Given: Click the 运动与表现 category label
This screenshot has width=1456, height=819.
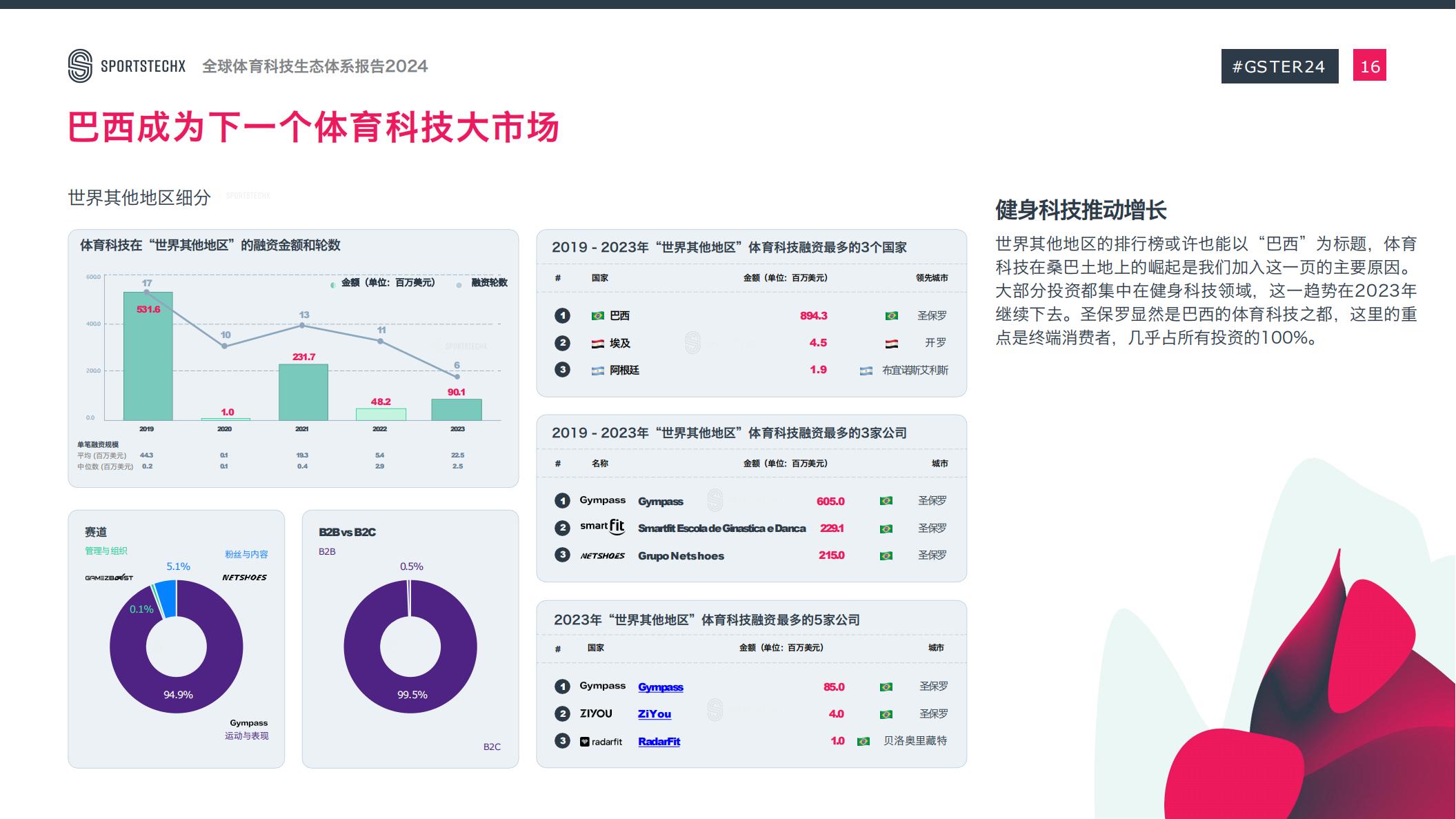Looking at the screenshot, I should 246,736.
